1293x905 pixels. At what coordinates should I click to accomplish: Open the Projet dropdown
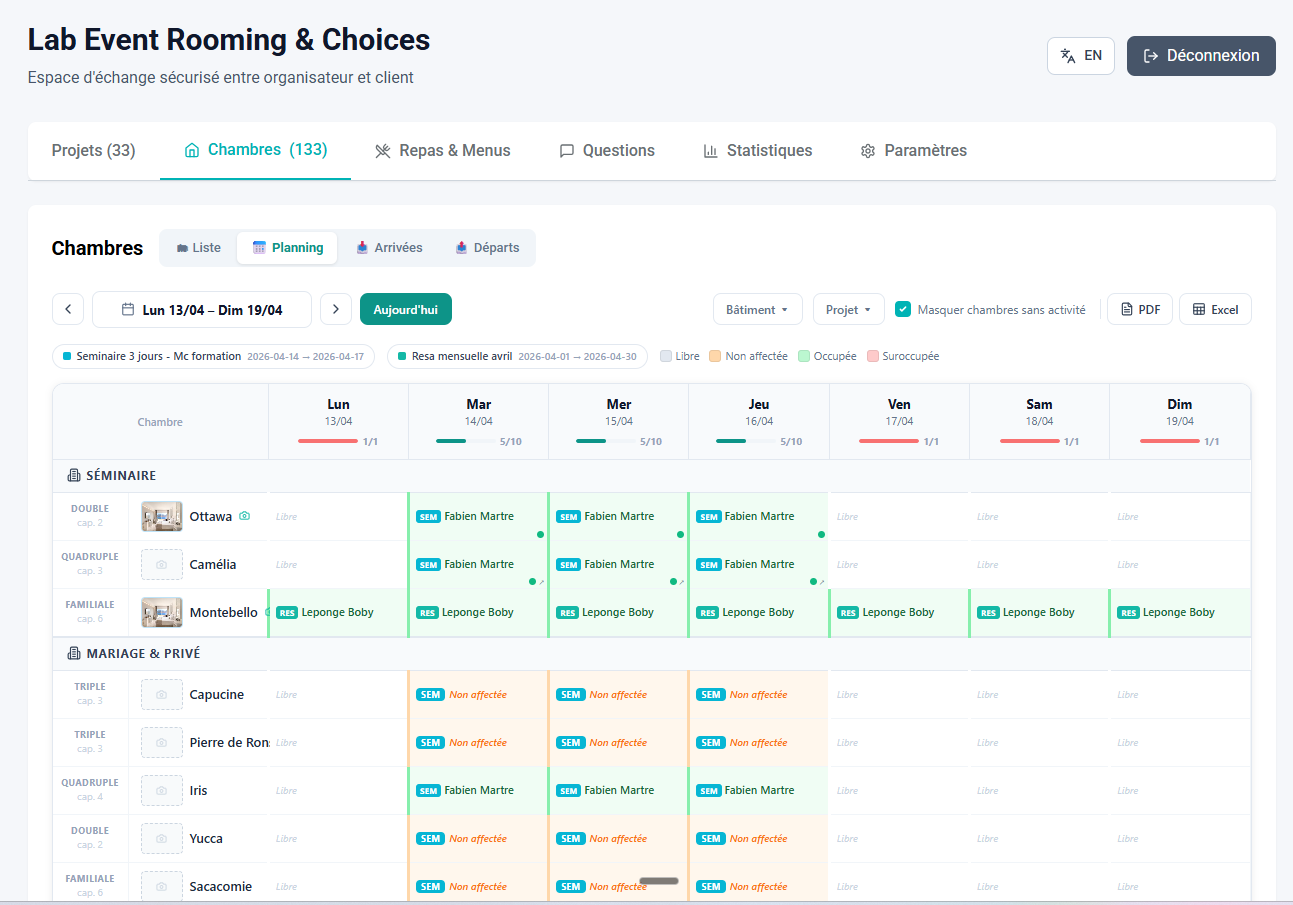click(x=848, y=309)
